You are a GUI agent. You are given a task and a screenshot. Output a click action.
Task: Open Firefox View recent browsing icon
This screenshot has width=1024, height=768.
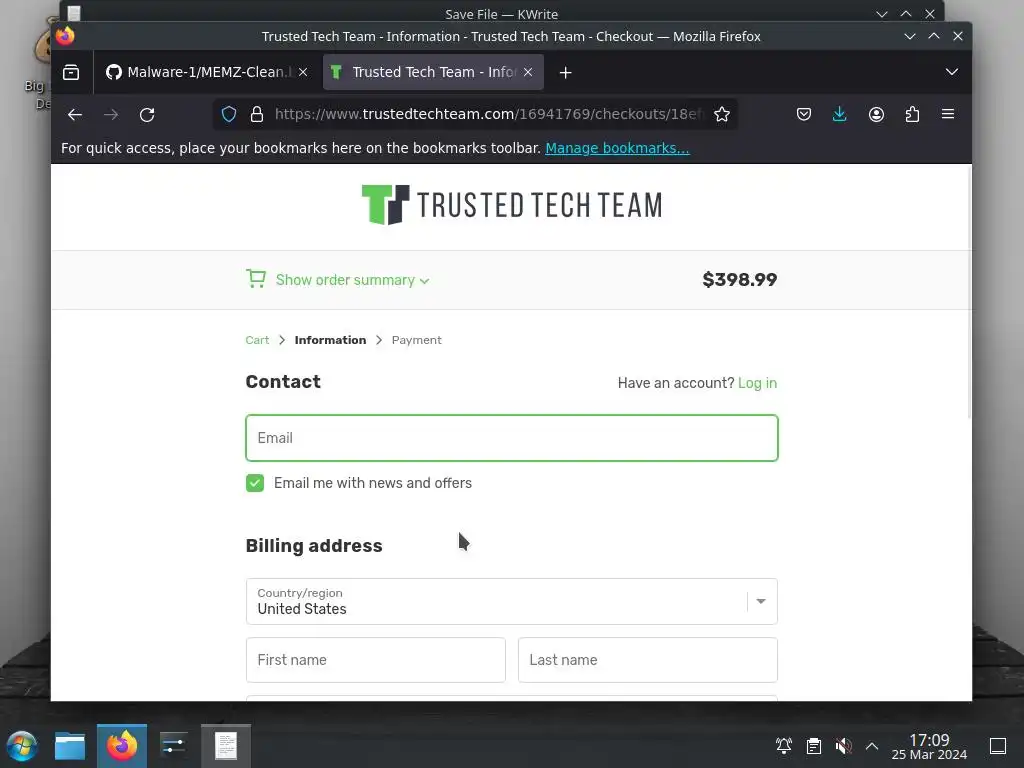71,72
